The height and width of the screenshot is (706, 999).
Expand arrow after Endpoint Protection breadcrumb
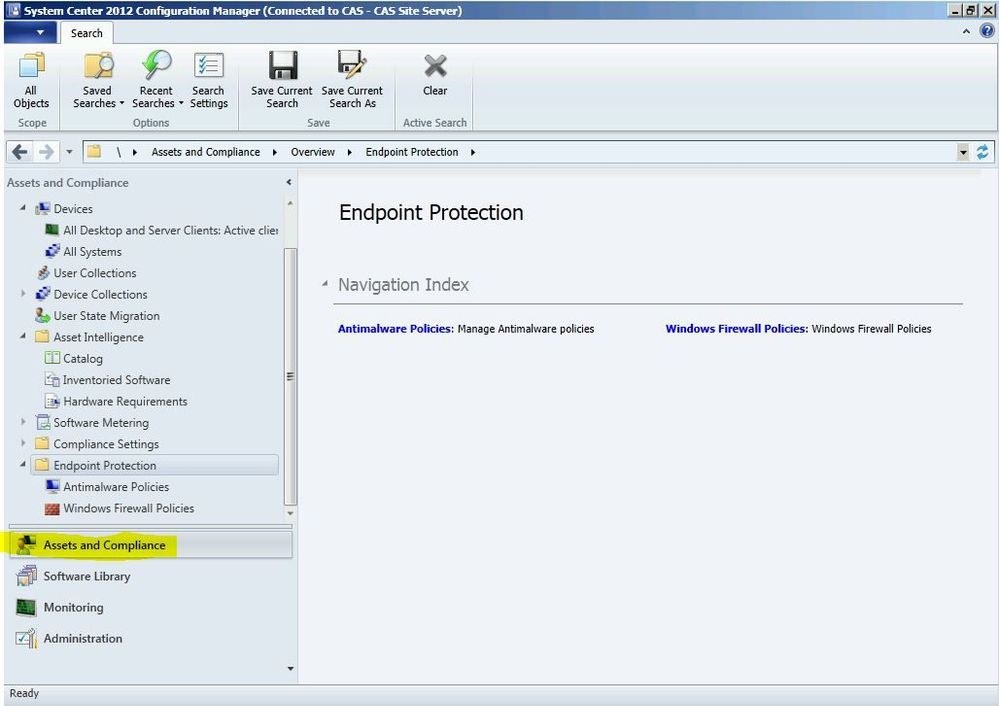tap(473, 152)
